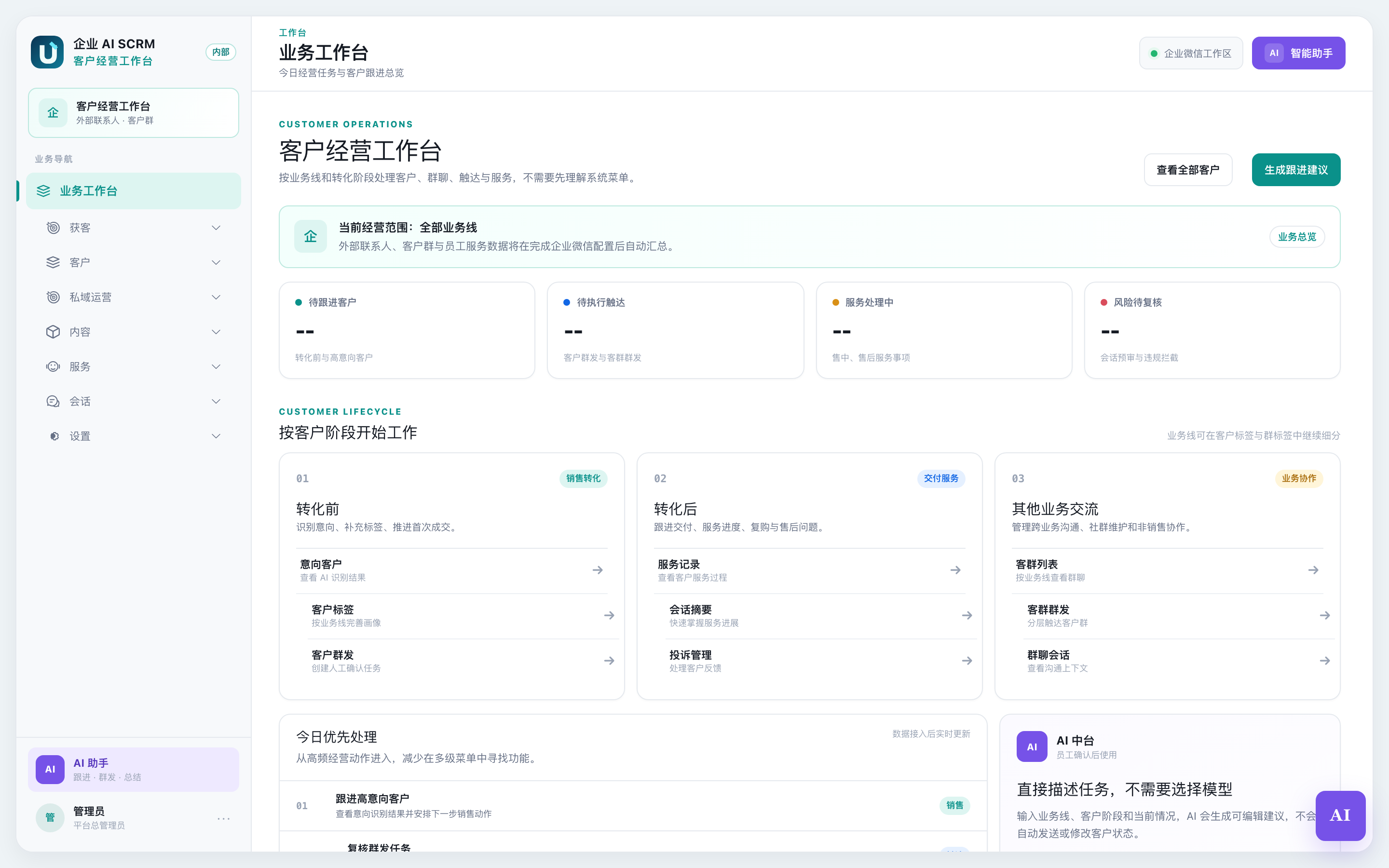Open the 风险待复核 stat card

(x=1212, y=330)
